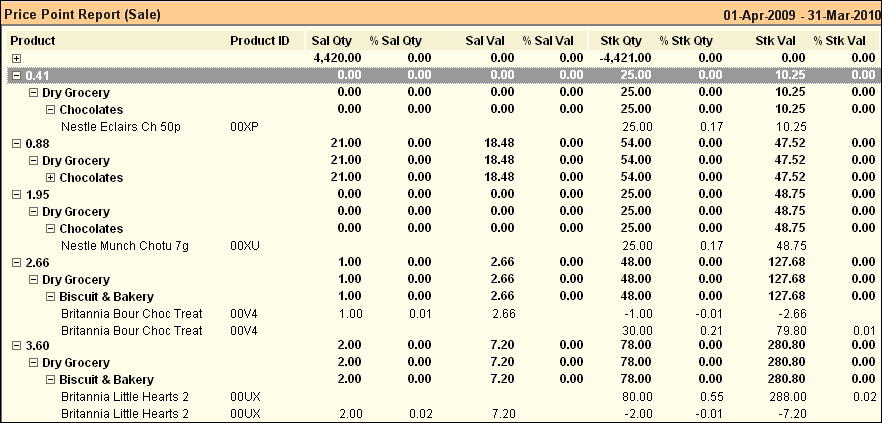Expand the blank top row with the plus box

pos(16,58)
